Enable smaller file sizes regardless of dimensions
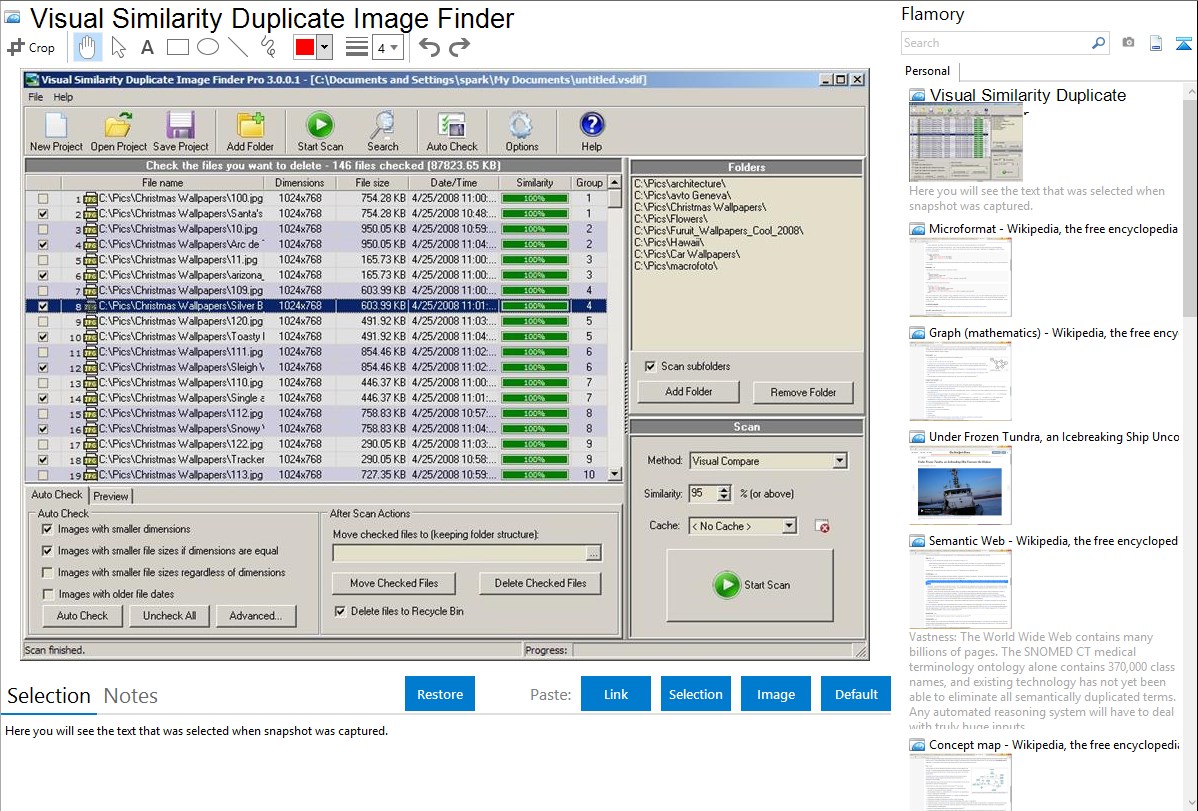The height and width of the screenshot is (811, 1198). pos(47,573)
